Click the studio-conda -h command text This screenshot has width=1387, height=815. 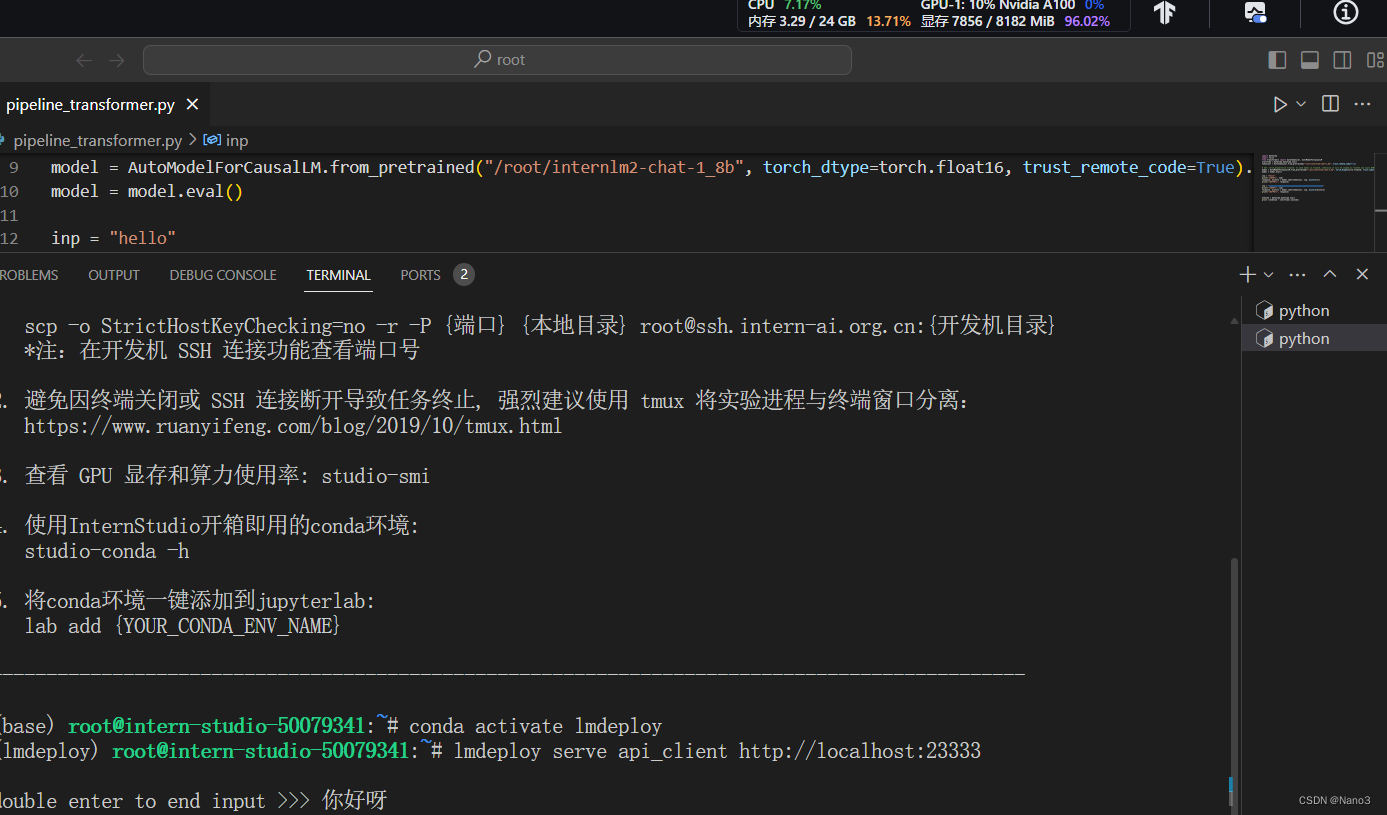[107, 551]
